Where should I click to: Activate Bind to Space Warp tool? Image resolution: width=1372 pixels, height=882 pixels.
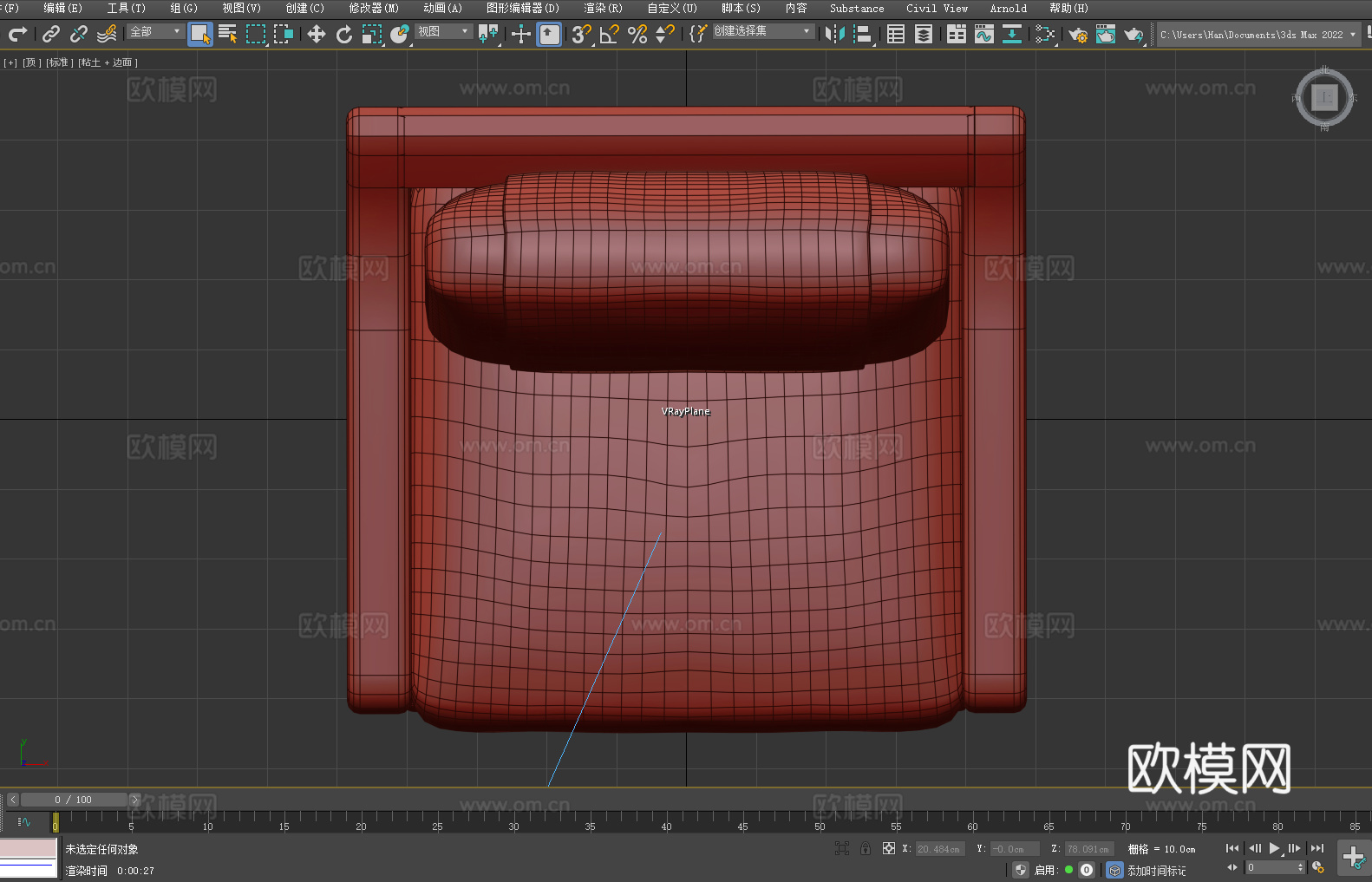(107, 34)
